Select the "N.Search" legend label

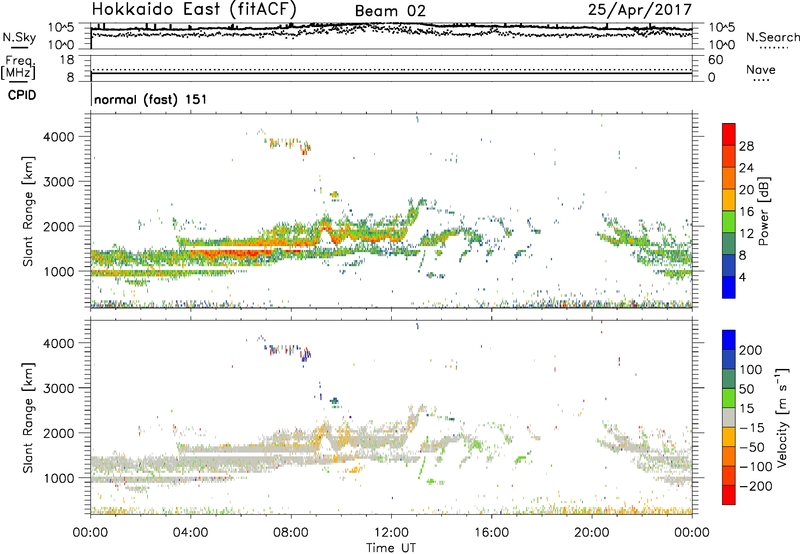[x=772, y=37]
